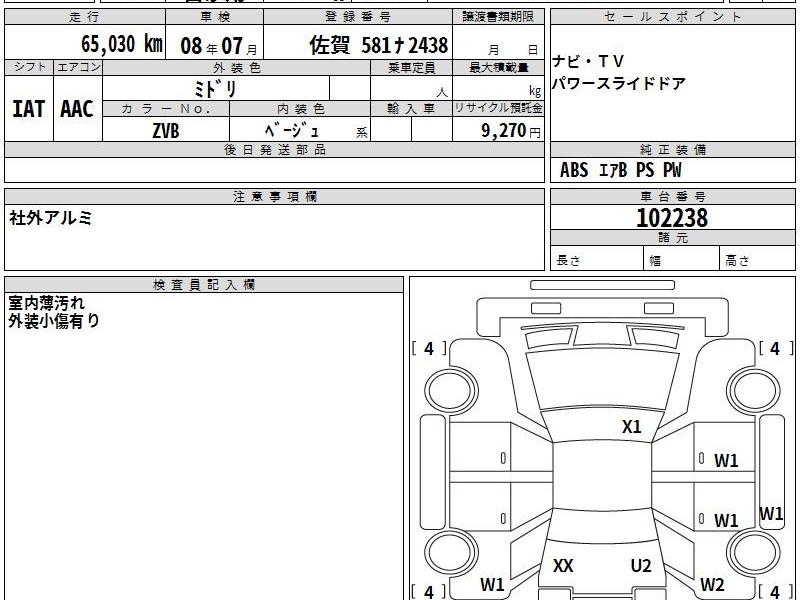This screenshot has width=800, height=600.
Task: Select the note 社外アルミ
Action: click(x=51, y=218)
